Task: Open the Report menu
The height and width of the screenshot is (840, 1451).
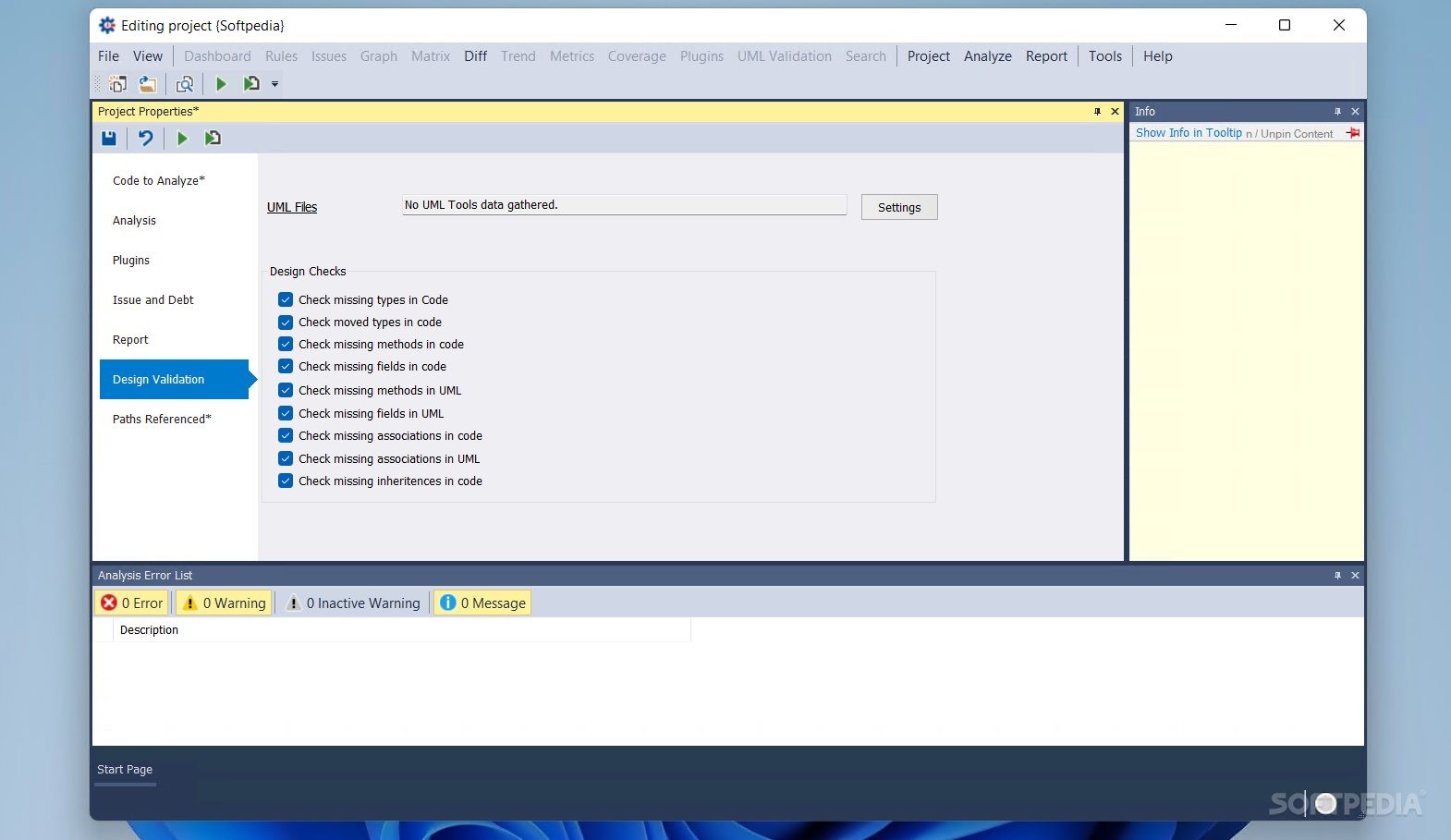Action: 1046,56
